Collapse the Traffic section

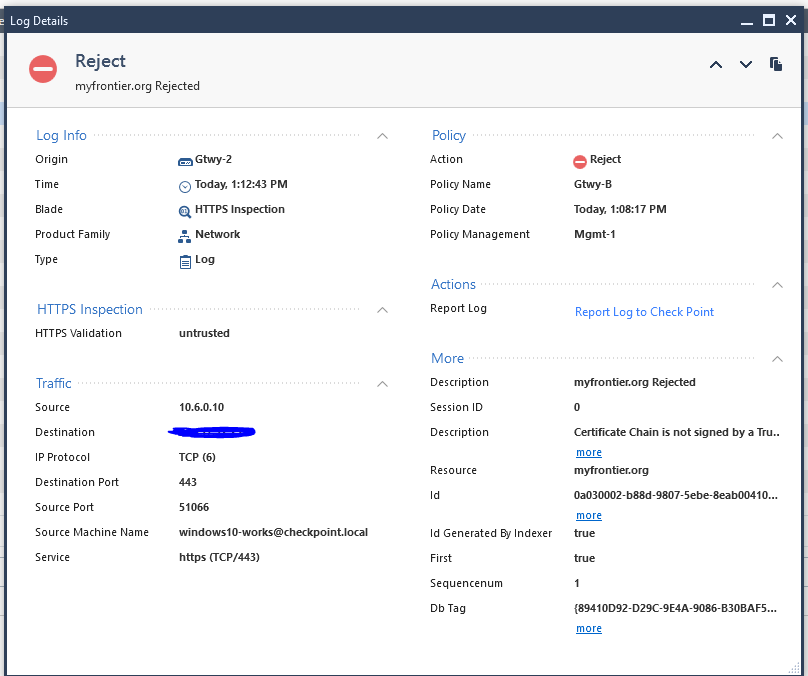(x=382, y=383)
